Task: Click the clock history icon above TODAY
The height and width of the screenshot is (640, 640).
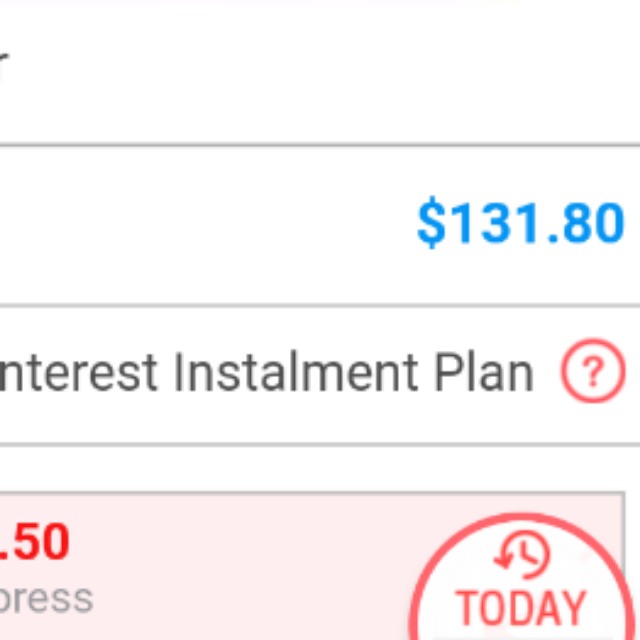Action: click(x=523, y=556)
